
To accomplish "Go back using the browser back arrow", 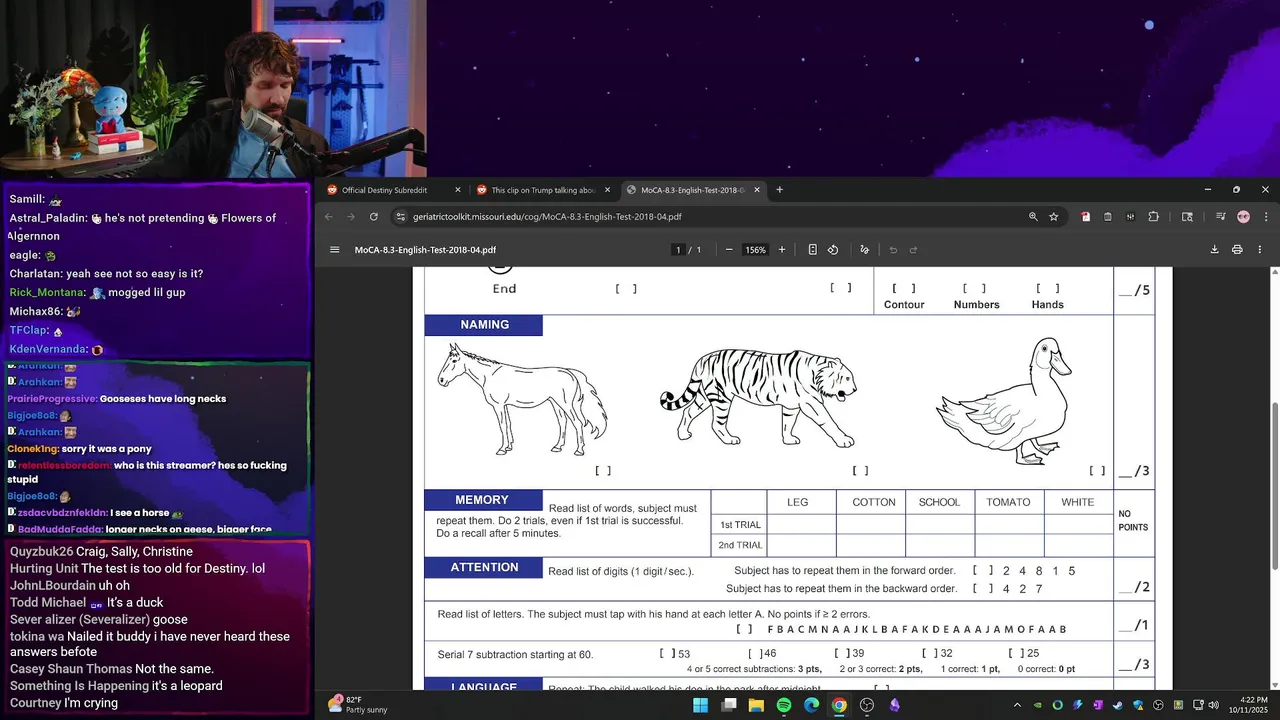I will tap(329, 216).
